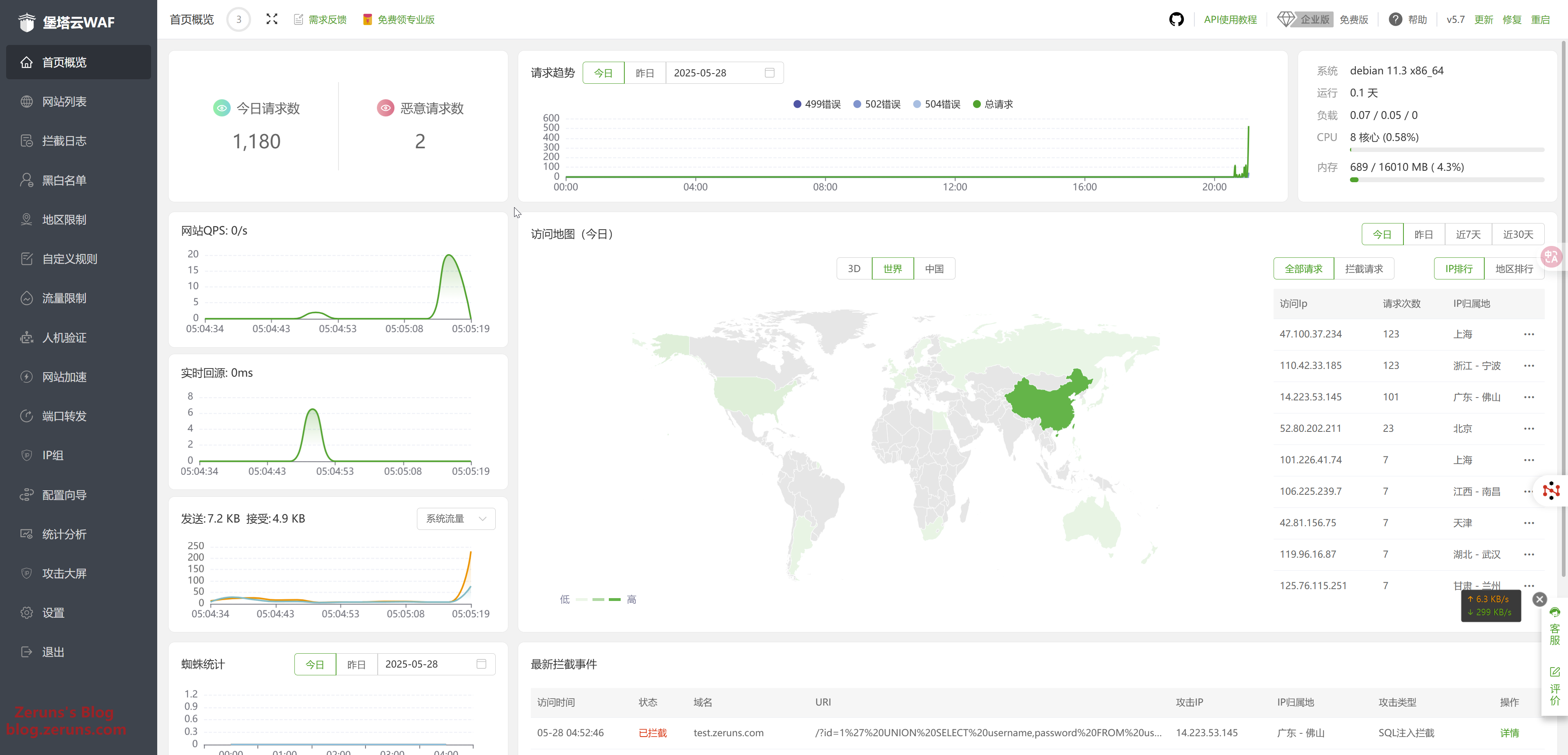Screen dimensions: 1568x755
Task: Switch the map to 3D view
Action: point(854,268)
